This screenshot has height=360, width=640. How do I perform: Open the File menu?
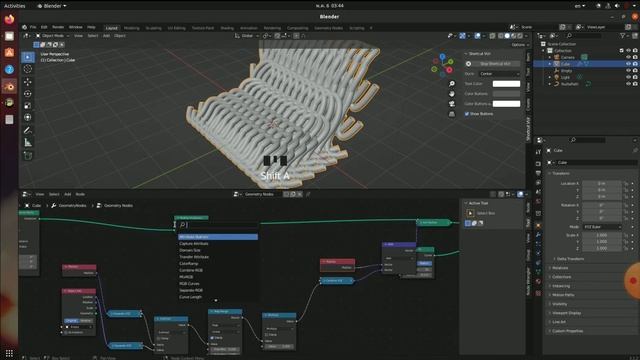[x=33, y=27]
